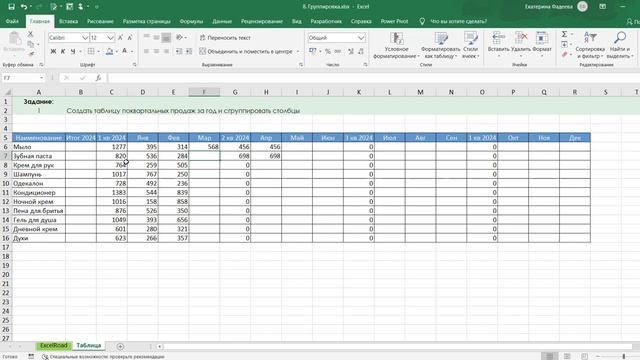
Task: Click the AutoSum sigma icon
Action: [x=564, y=34]
